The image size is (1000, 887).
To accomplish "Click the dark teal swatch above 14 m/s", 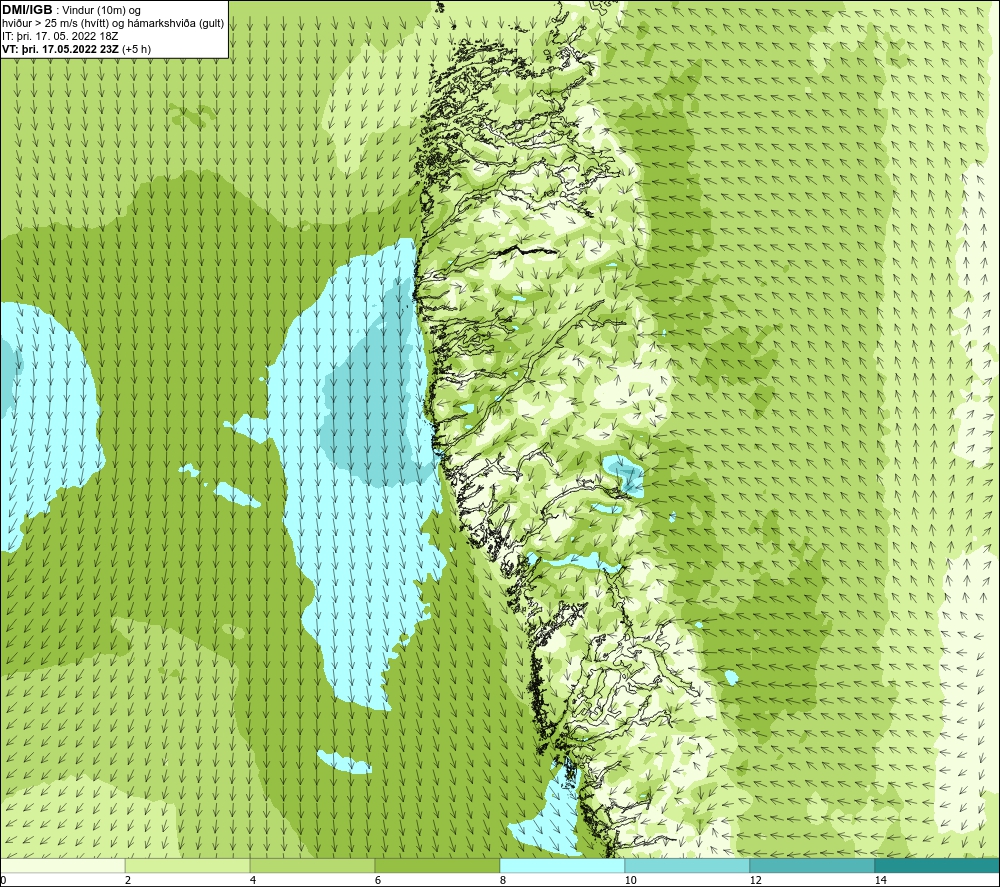I will click(x=938, y=865).
